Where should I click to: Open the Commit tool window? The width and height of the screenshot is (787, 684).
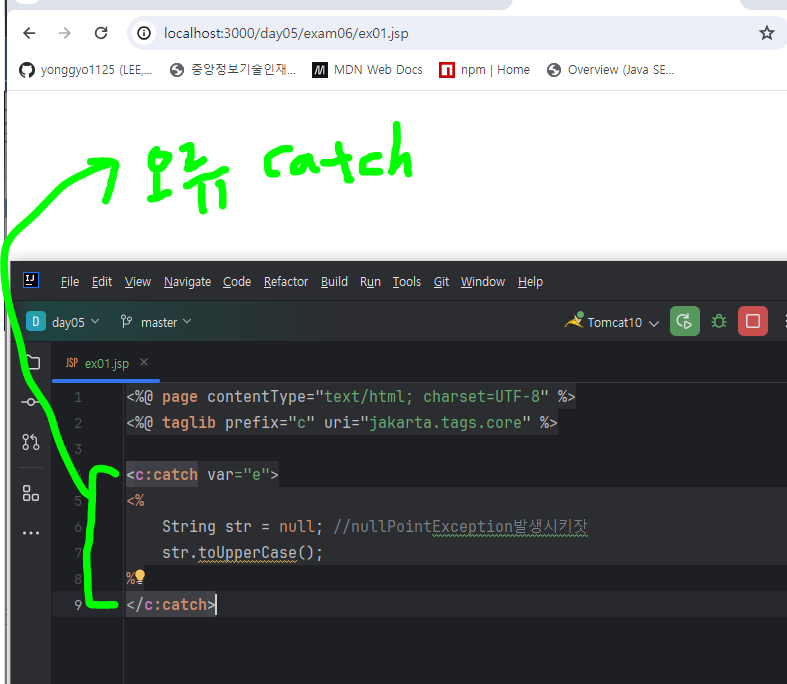pyautogui.click(x=31, y=402)
